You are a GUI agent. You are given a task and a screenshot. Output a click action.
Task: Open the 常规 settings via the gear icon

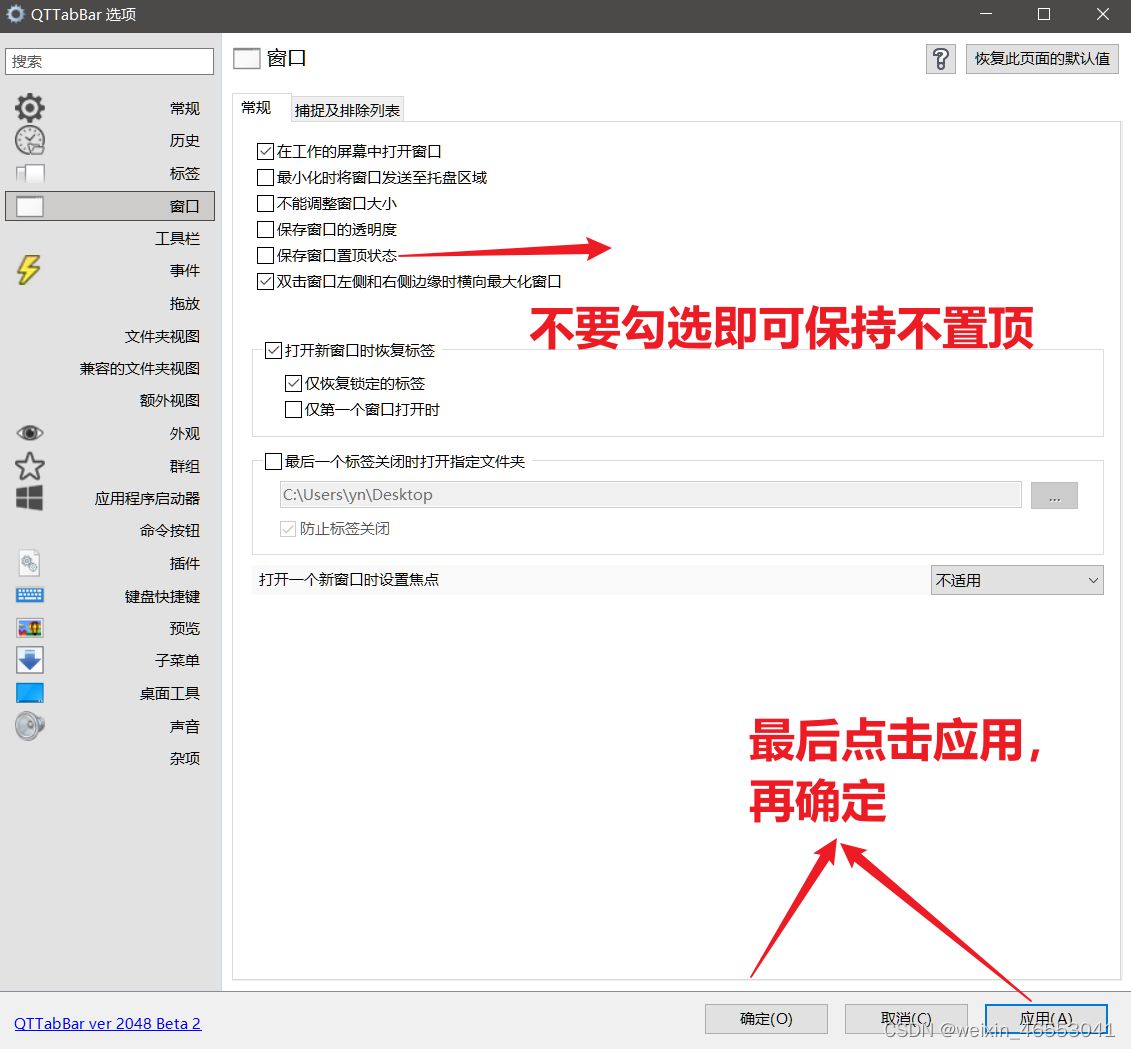[29, 107]
